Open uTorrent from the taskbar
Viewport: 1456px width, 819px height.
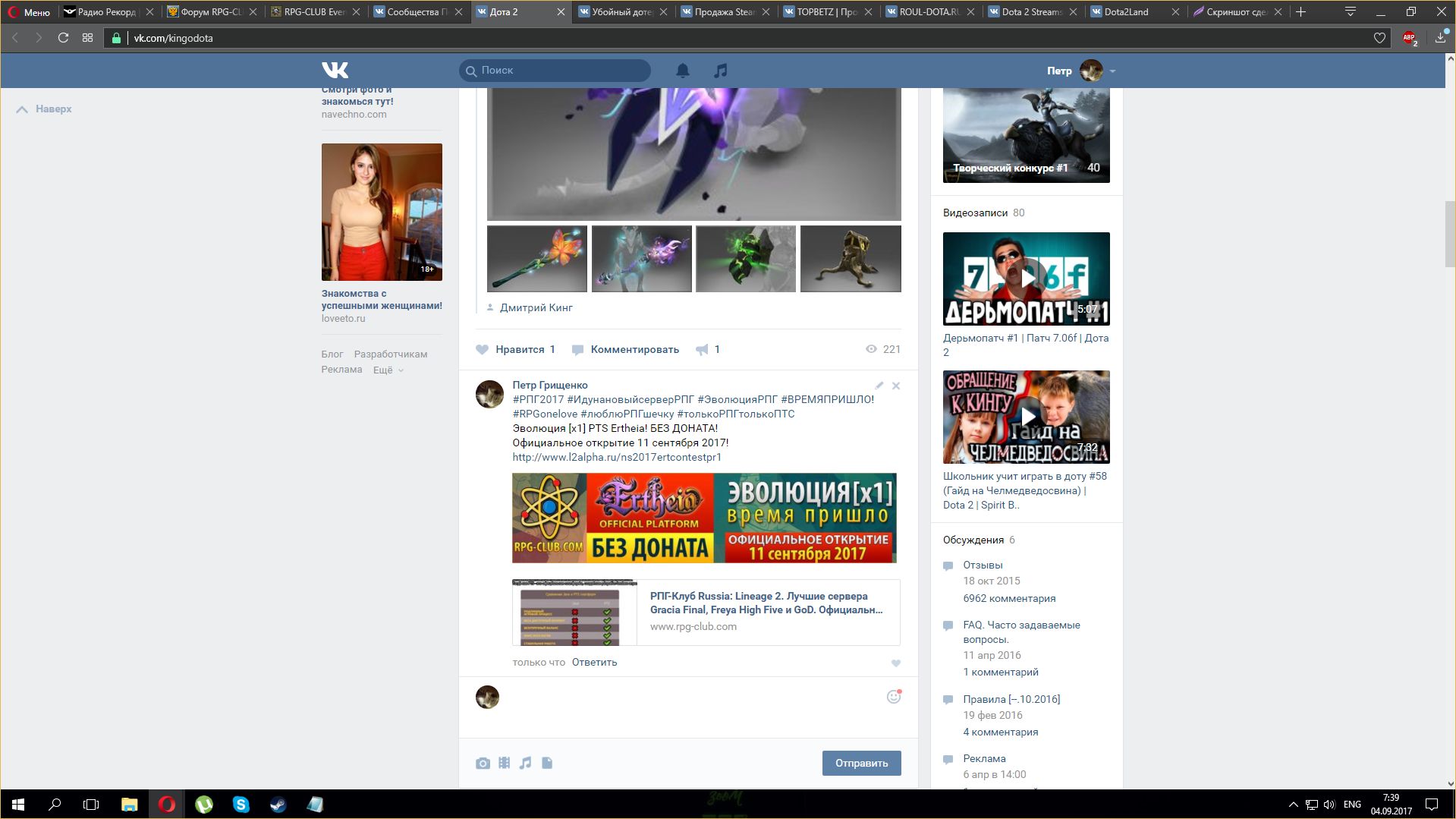[203, 804]
